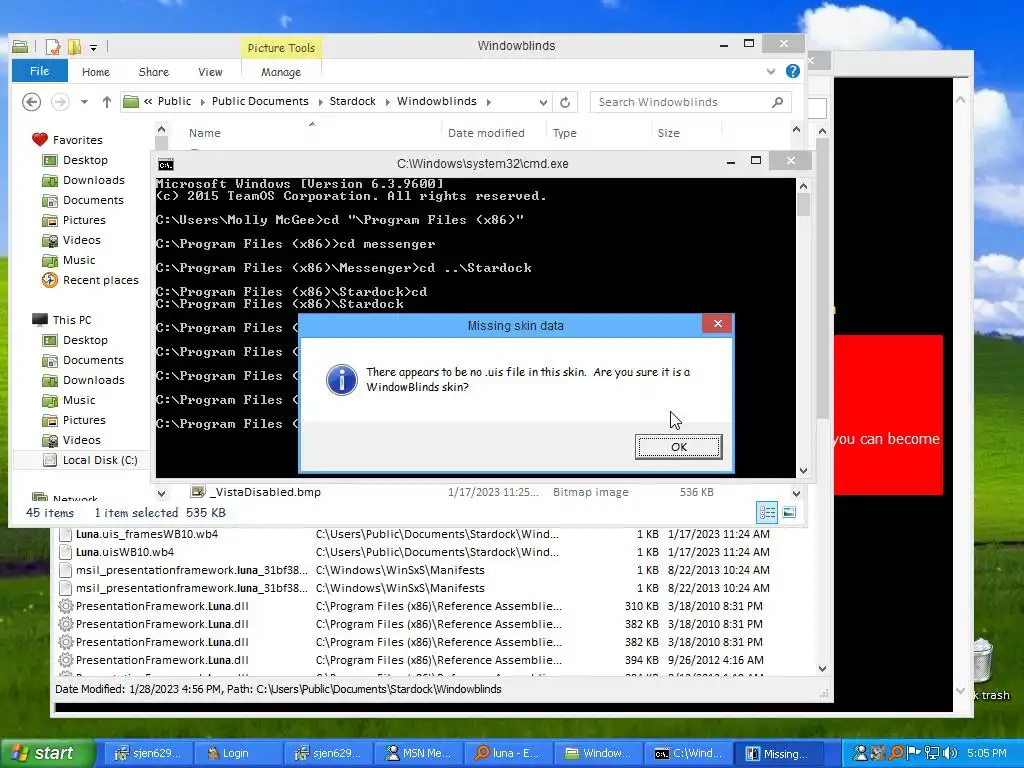Sort by the Size column header

pyautogui.click(x=668, y=133)
